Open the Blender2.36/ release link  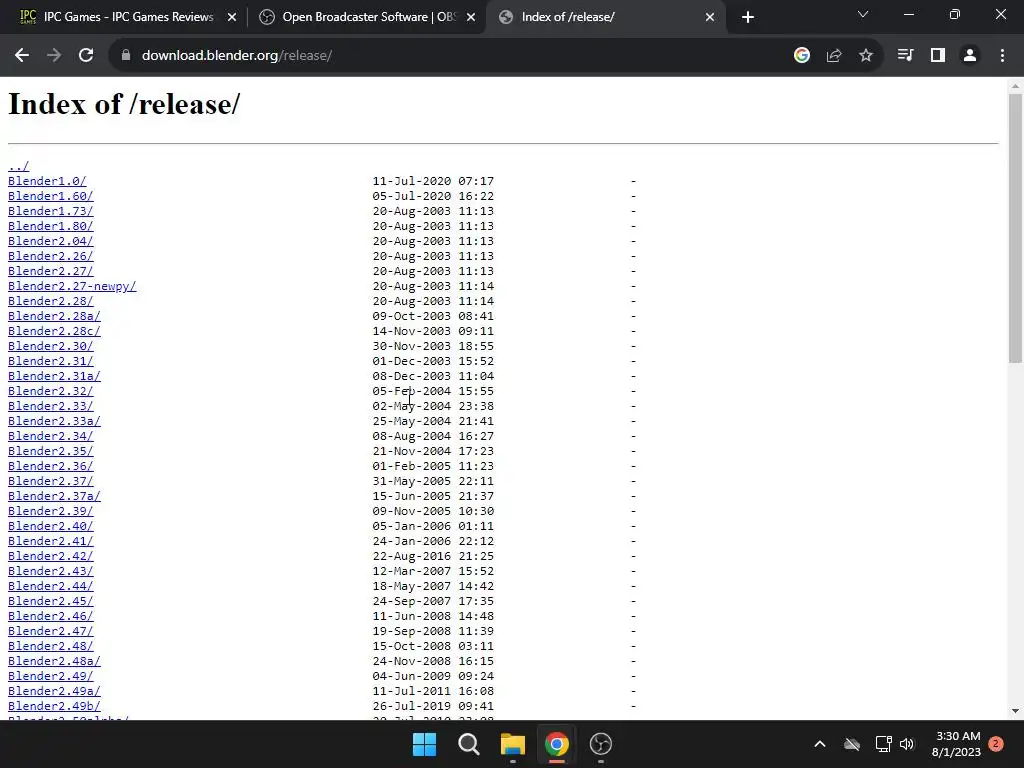coord(50,466)
